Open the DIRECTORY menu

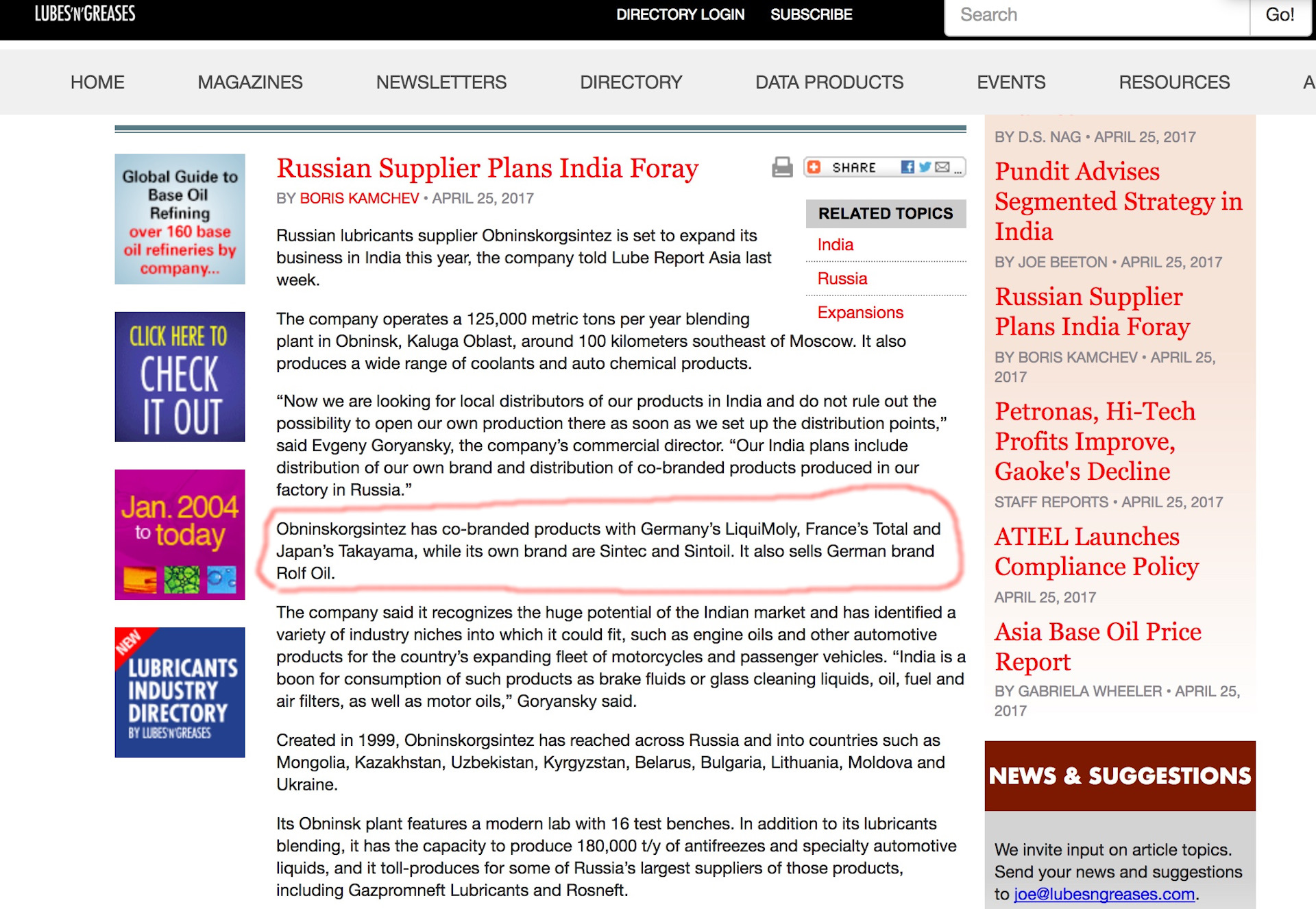631,82
